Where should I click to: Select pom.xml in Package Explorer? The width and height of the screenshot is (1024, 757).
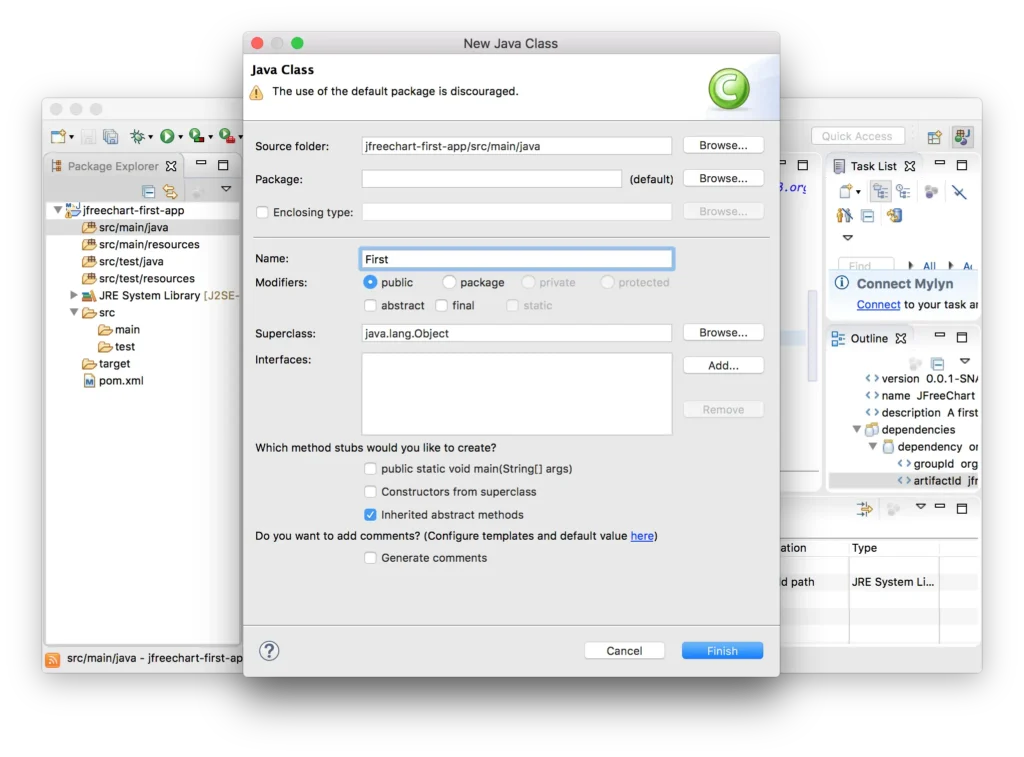[x=120, y=381]
